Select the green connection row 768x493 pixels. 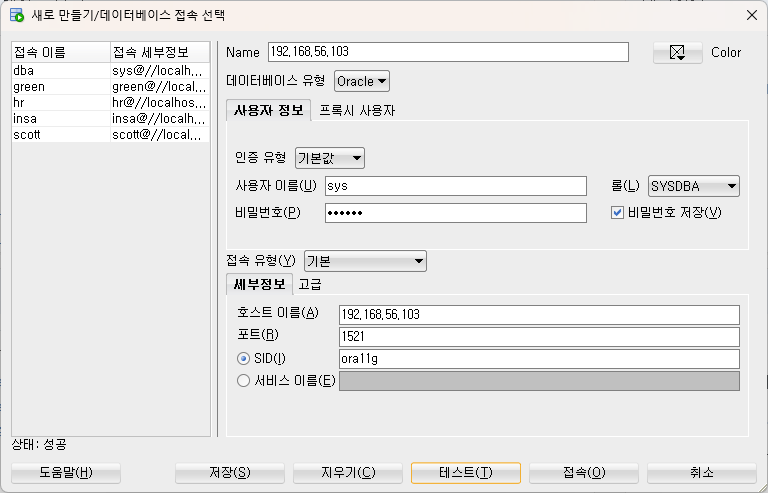(111, 87)
